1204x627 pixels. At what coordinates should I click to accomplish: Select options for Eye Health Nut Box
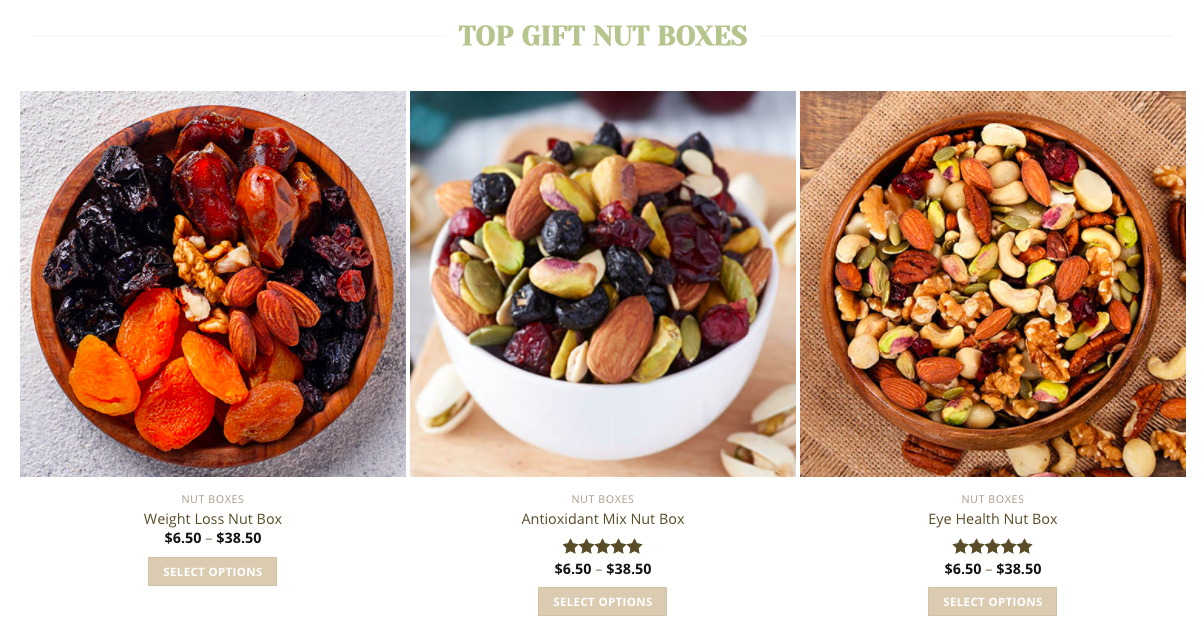(x=993, y=602)
